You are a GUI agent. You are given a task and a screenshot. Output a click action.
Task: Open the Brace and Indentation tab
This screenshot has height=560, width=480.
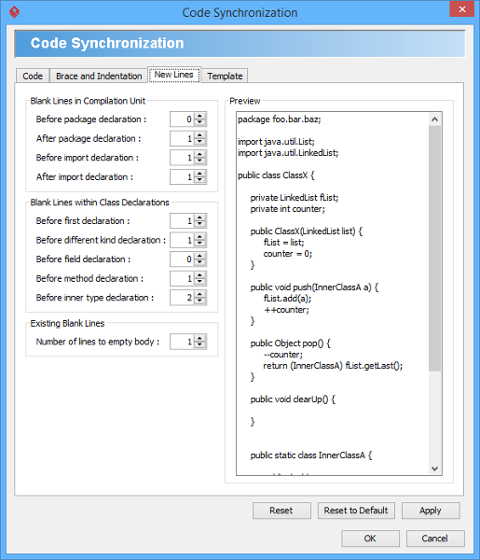99,76
